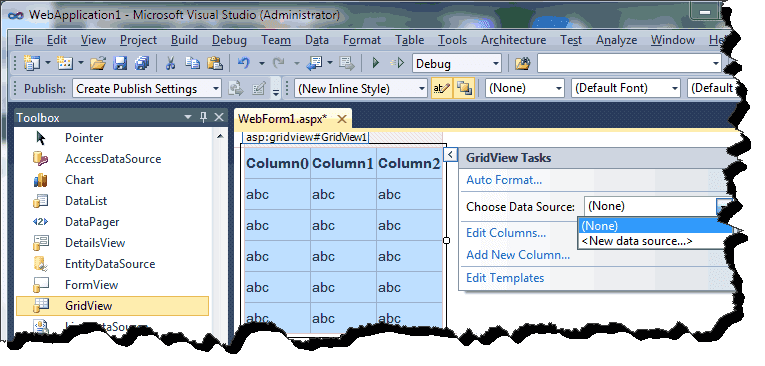Image resolution: width=765 pixels, height=366 pixels.
Task: Select AccessDataSource in the Toolbox
Action: [x=113, y=159]
